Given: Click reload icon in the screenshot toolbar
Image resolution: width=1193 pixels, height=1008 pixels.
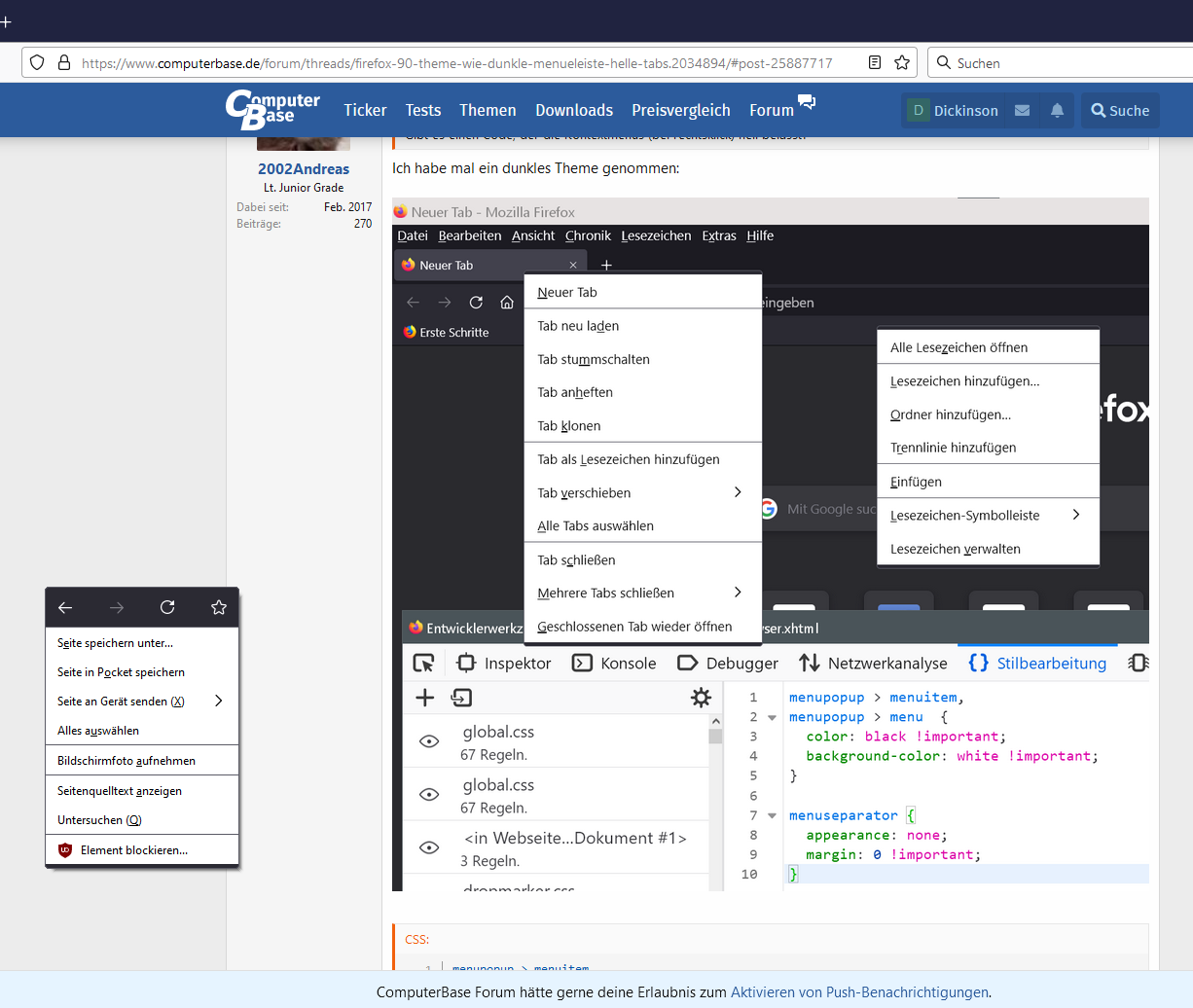Looking at the screenshot, I should click(x=476, y=302).
